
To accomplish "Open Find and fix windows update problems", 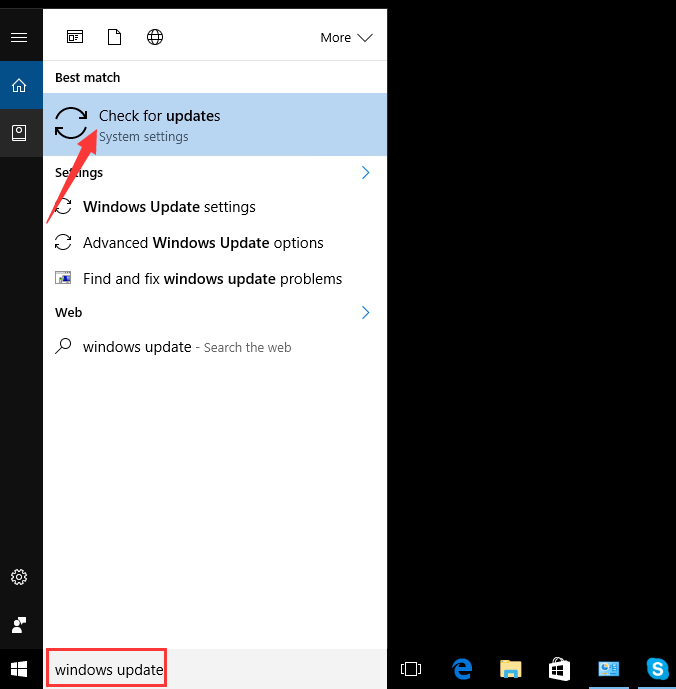I will (x=212, y=279).
